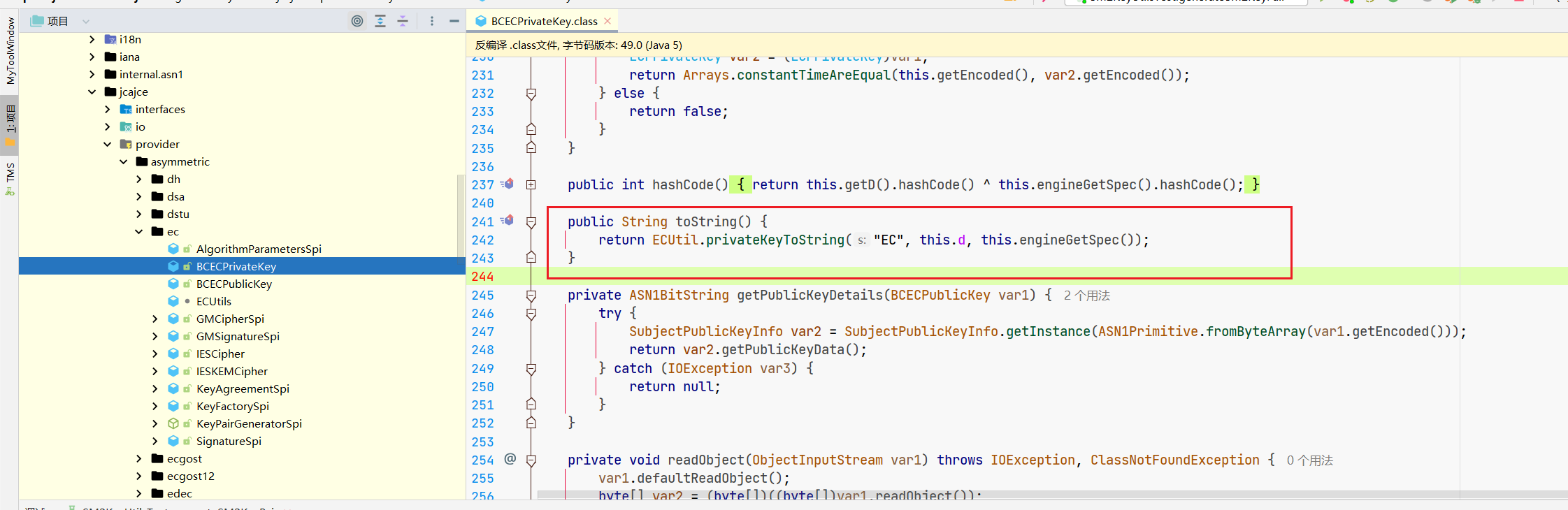Collapse try block fold at line 246
The image size is (1568, 510).
[x=531, y=314]
